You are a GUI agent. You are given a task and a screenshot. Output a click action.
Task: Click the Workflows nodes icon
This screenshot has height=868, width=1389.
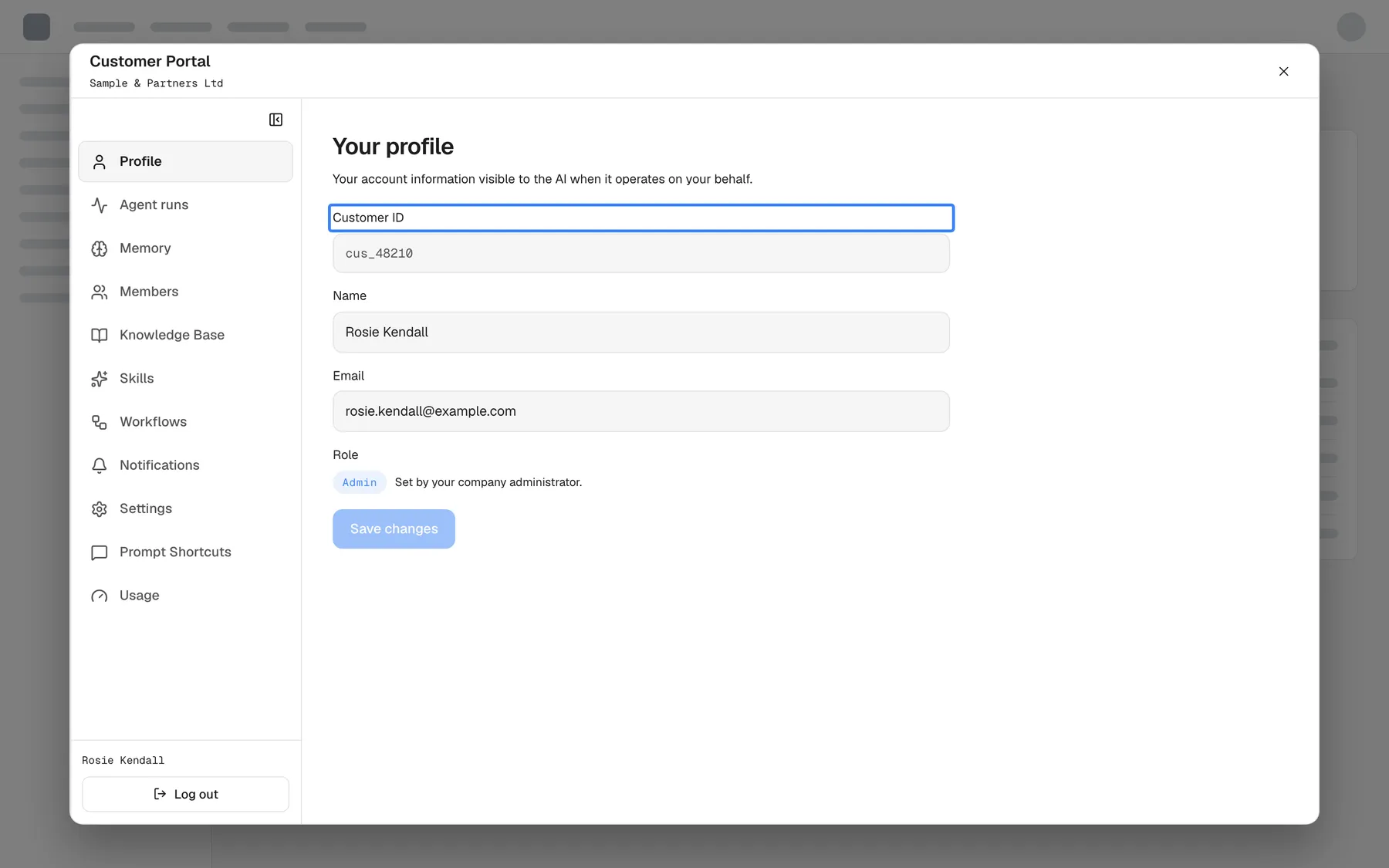pyautogui.click(x=100, y=422)
